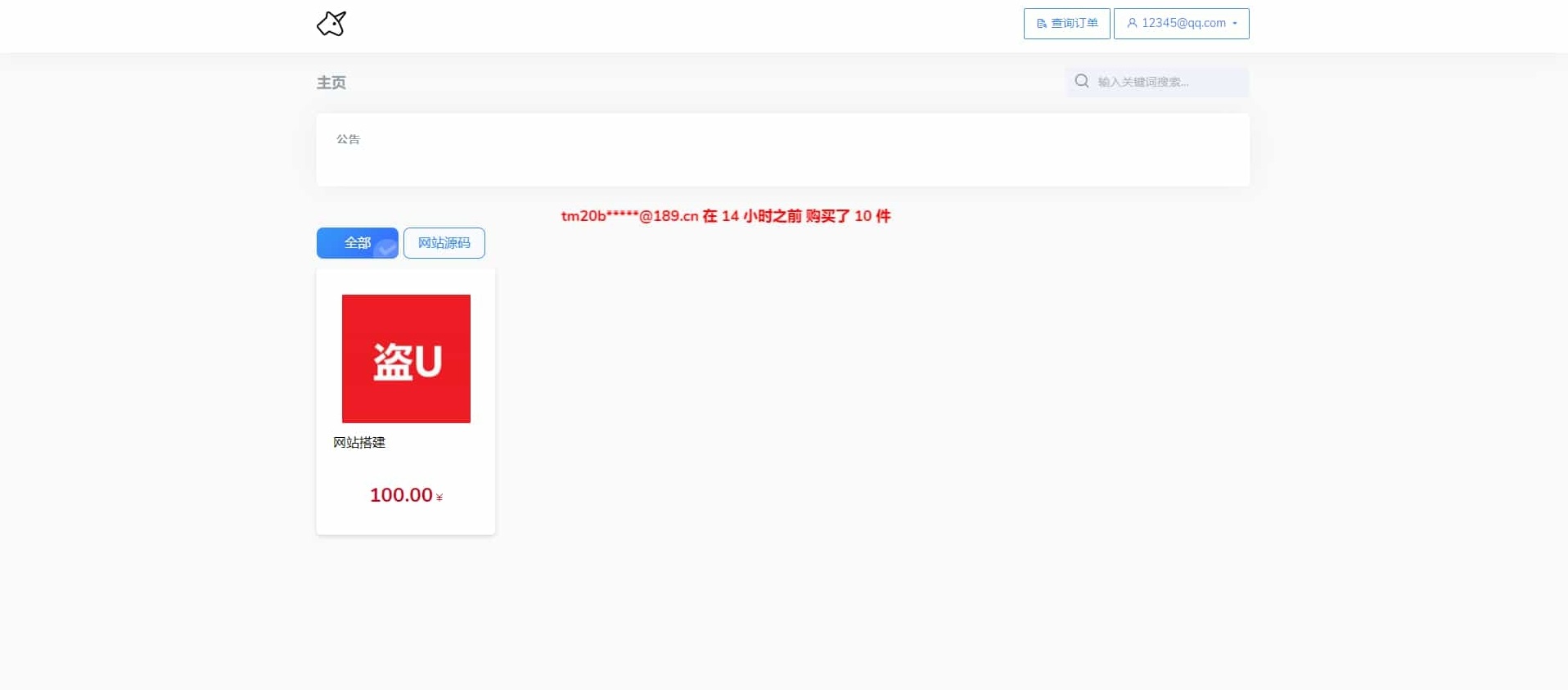Select the 全部 category tab
1568x690 pixels.
click(358, 243)
